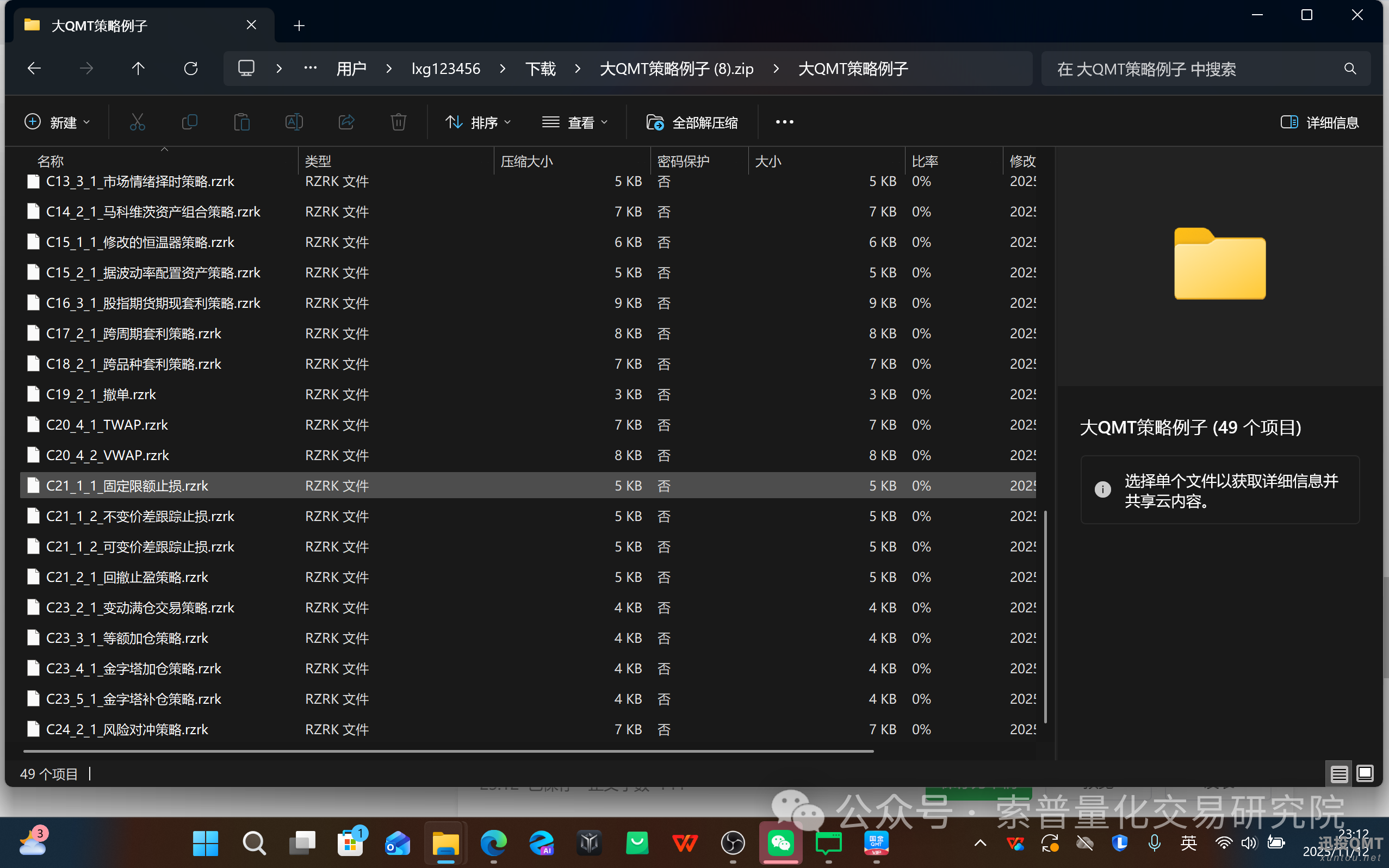This screenshot has width=1389, height=868.
Task: Navigate to 下载 in the breadcrumb path
Action: tap(540, 69)
